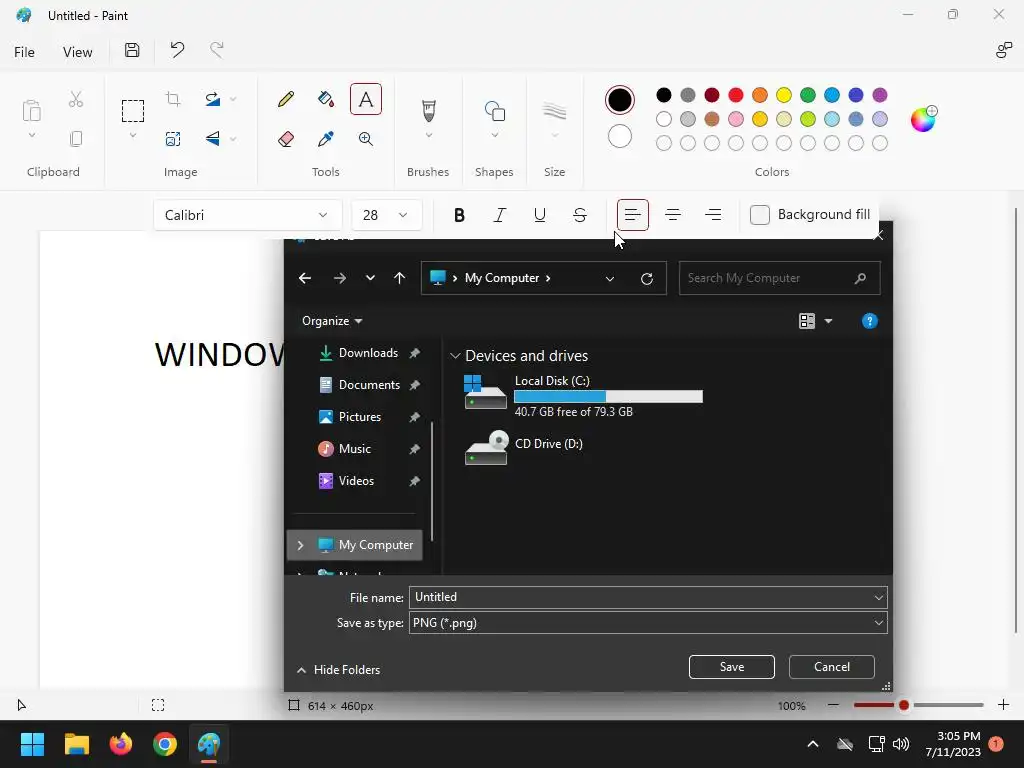Click the Paste clipboard icon
This screenshot has width=1024, height=768.
coord(31,110)
